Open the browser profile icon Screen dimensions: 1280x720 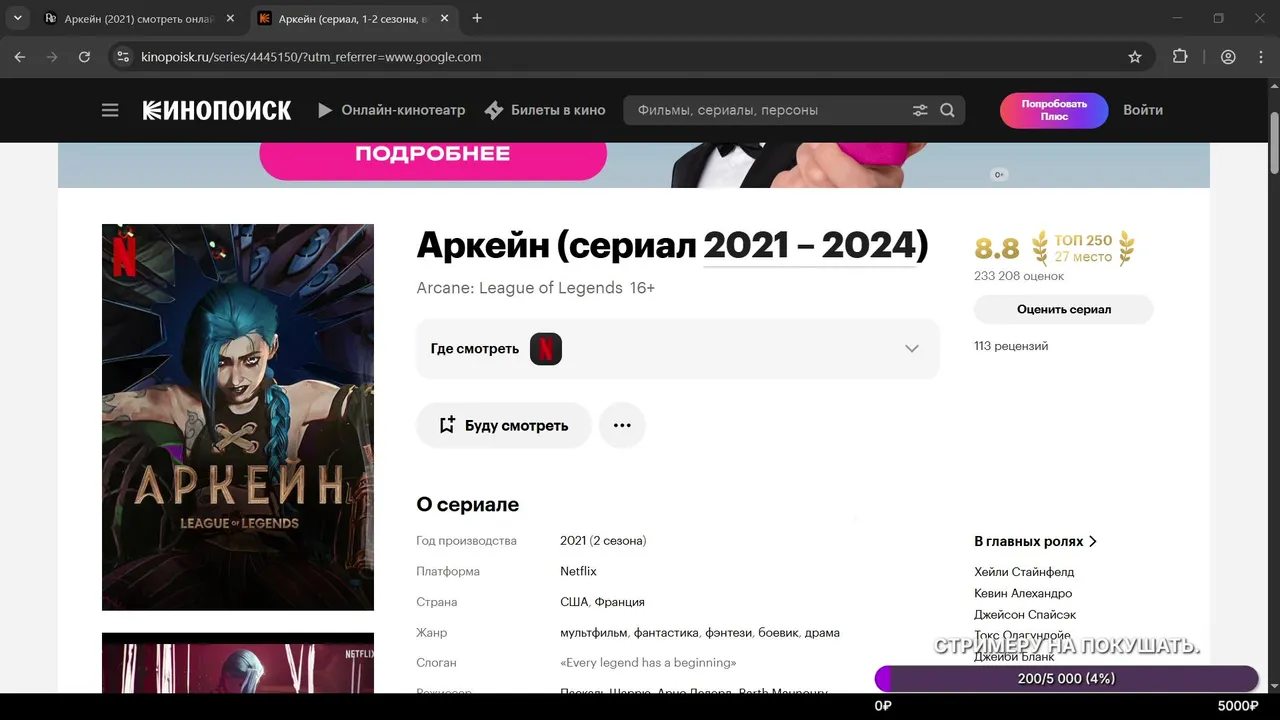(x=1228, y=57)
